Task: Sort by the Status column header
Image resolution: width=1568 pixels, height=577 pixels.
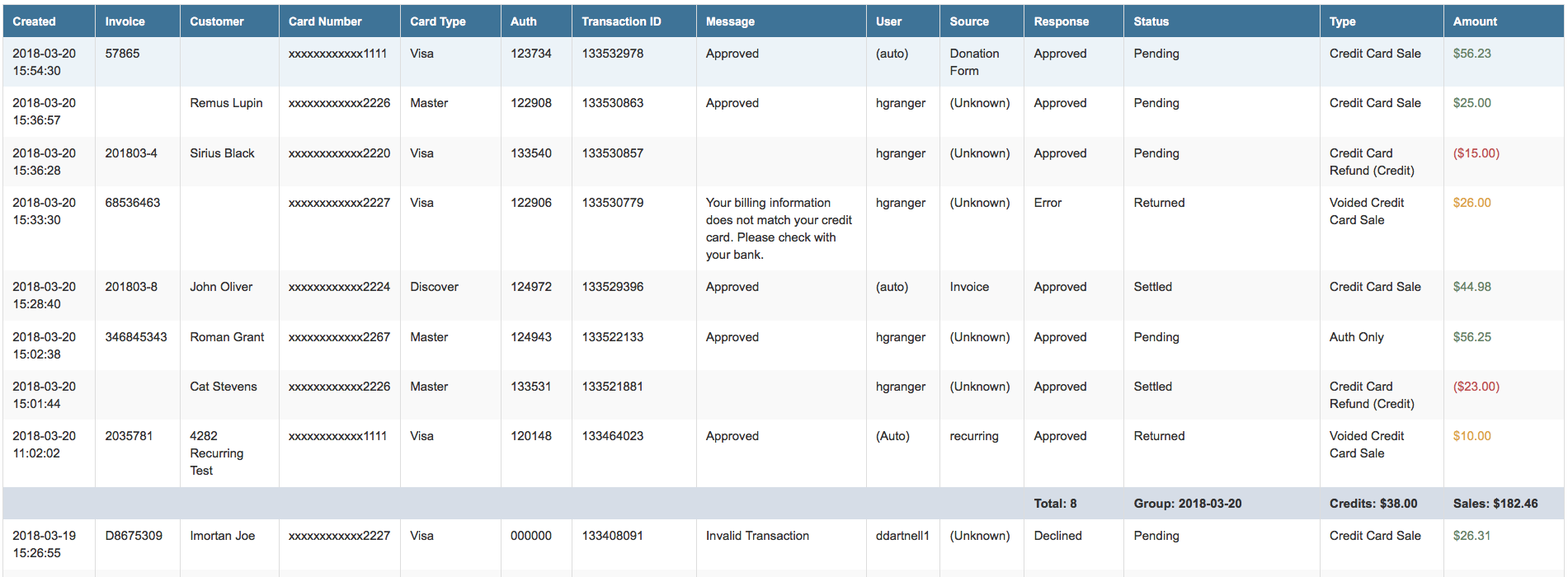Action: point(1151,21)
